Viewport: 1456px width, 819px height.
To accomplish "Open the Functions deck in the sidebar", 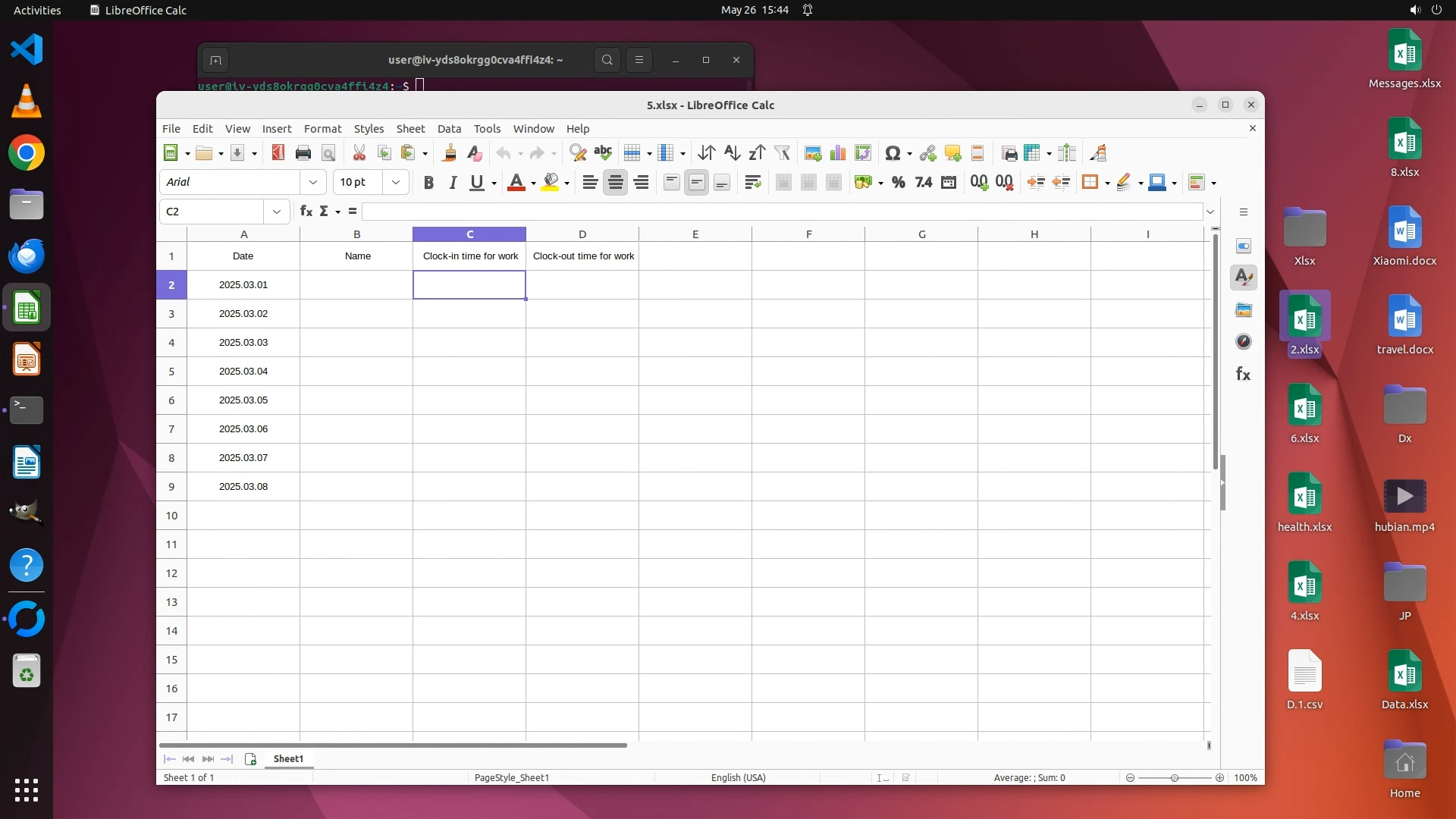I will click(1243, 374).
